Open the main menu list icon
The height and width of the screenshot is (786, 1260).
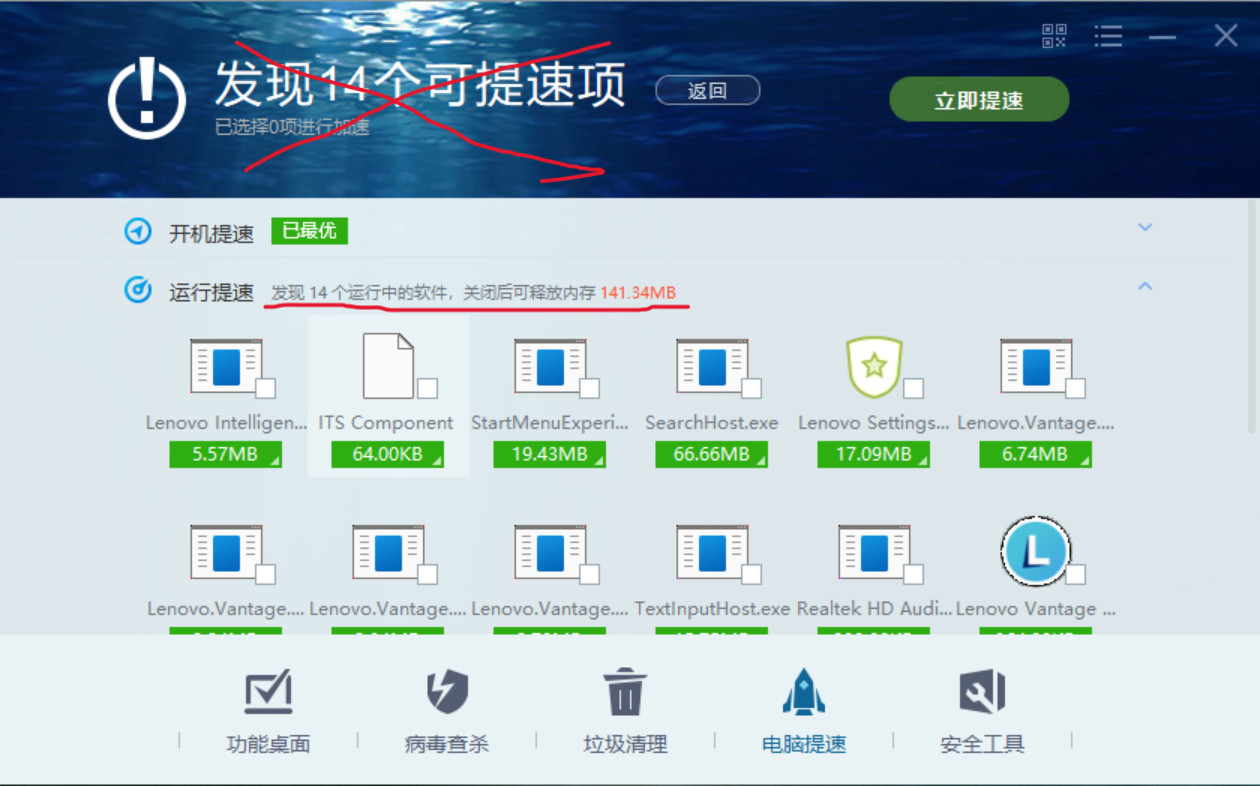point(1108,37)
